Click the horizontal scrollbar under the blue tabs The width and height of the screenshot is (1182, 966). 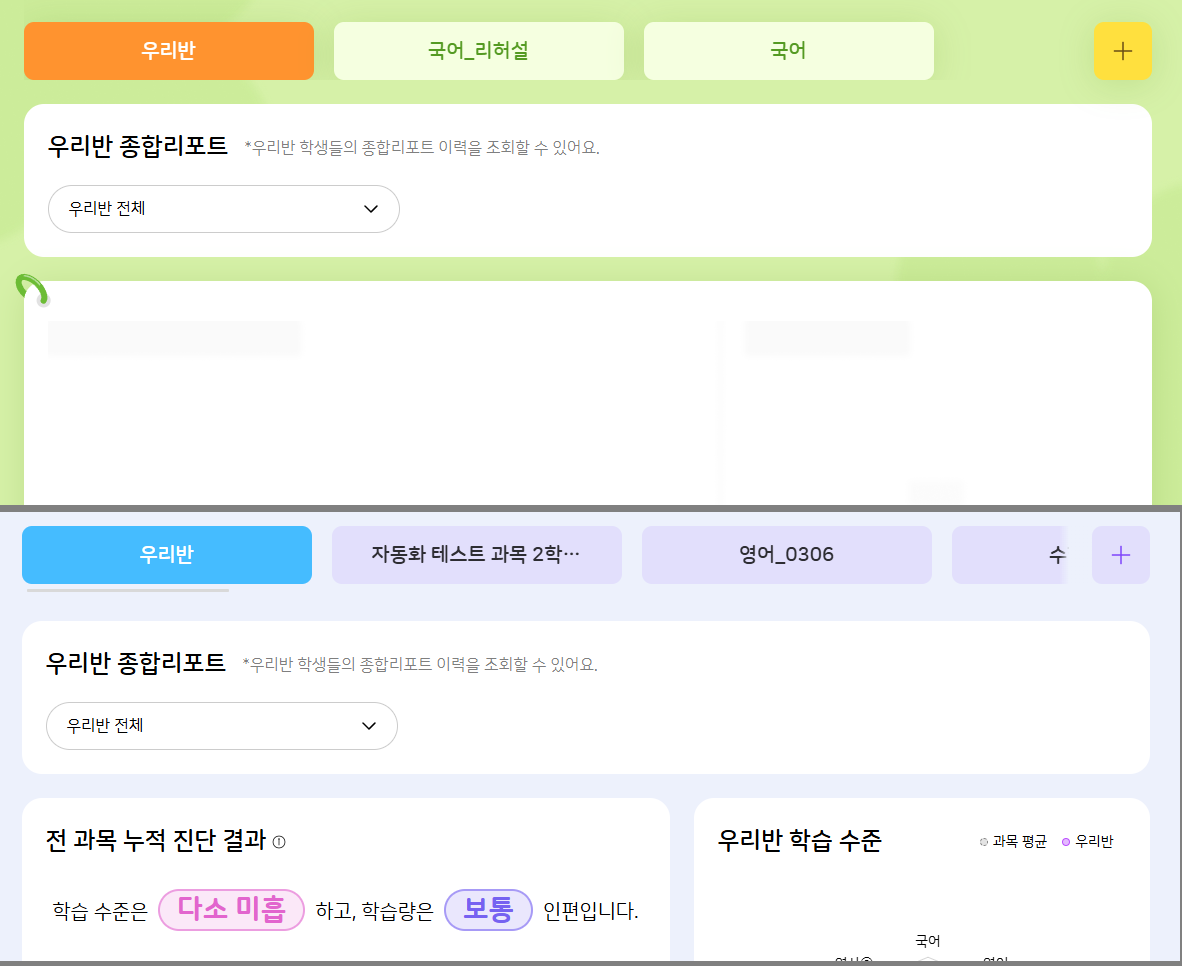coord(128,590)
